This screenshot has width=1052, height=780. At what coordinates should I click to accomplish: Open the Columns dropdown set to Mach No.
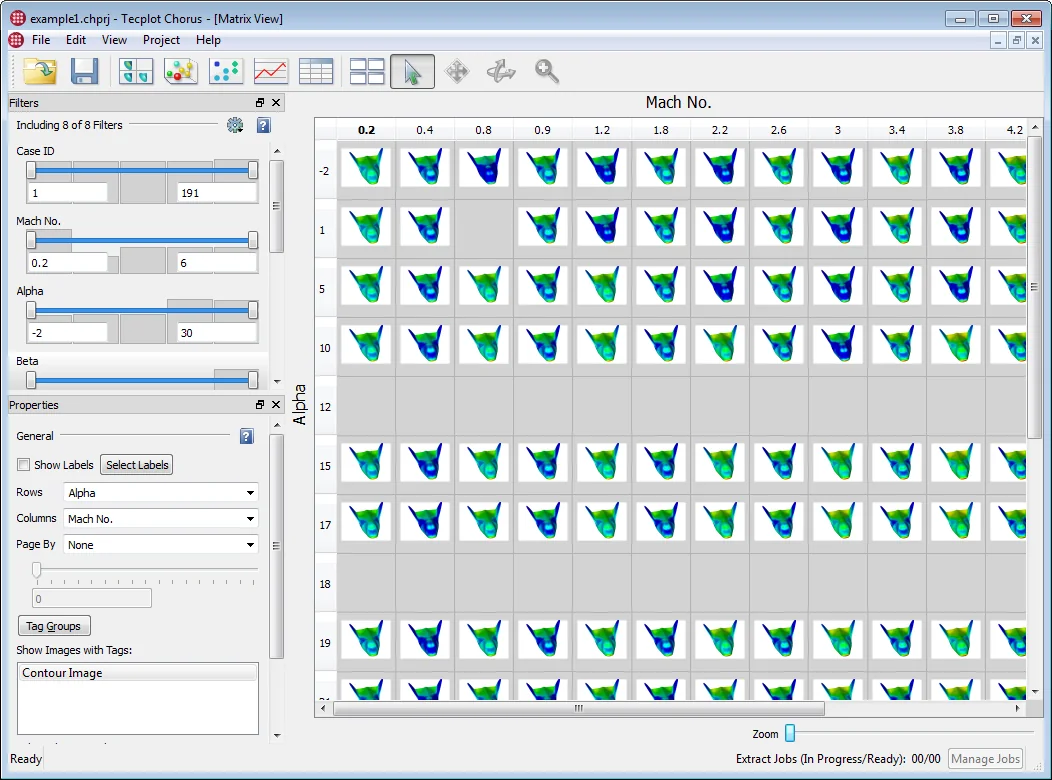click(161, 519)
